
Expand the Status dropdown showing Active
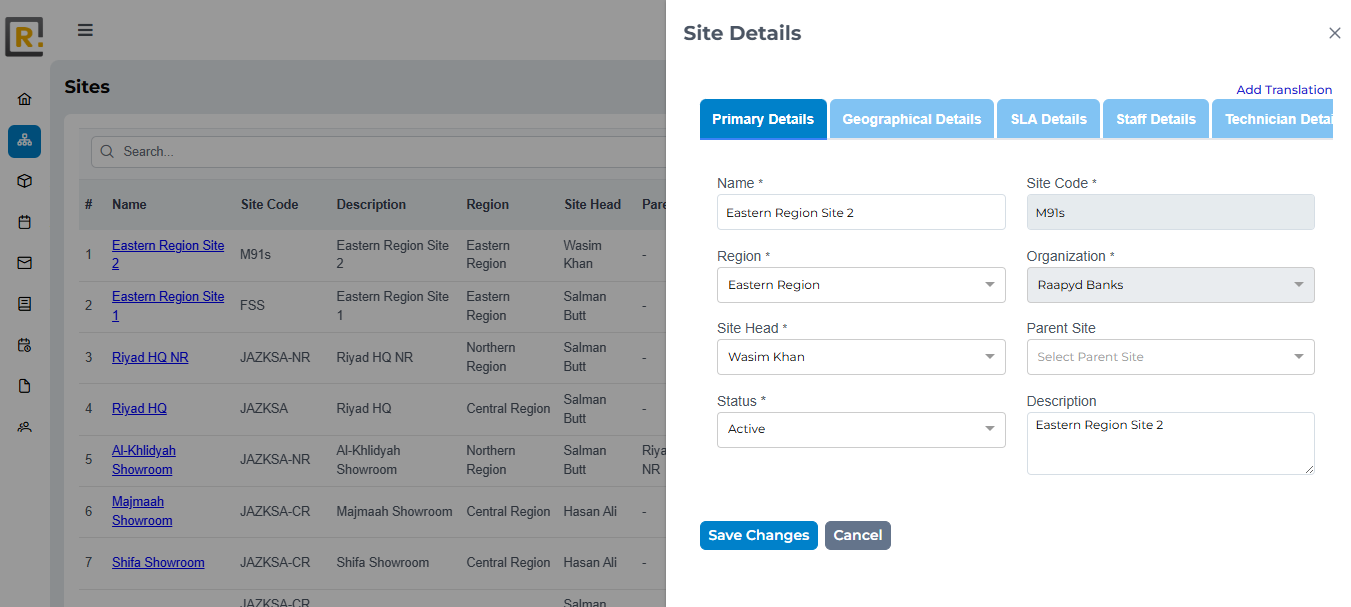click(861, 429)
